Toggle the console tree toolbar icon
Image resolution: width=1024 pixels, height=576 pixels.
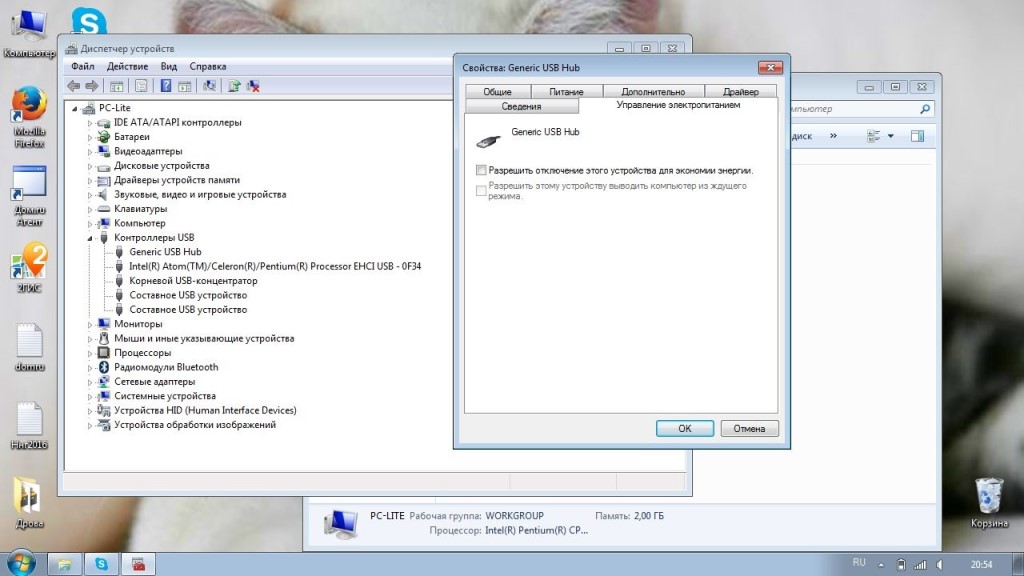[117, 86]
